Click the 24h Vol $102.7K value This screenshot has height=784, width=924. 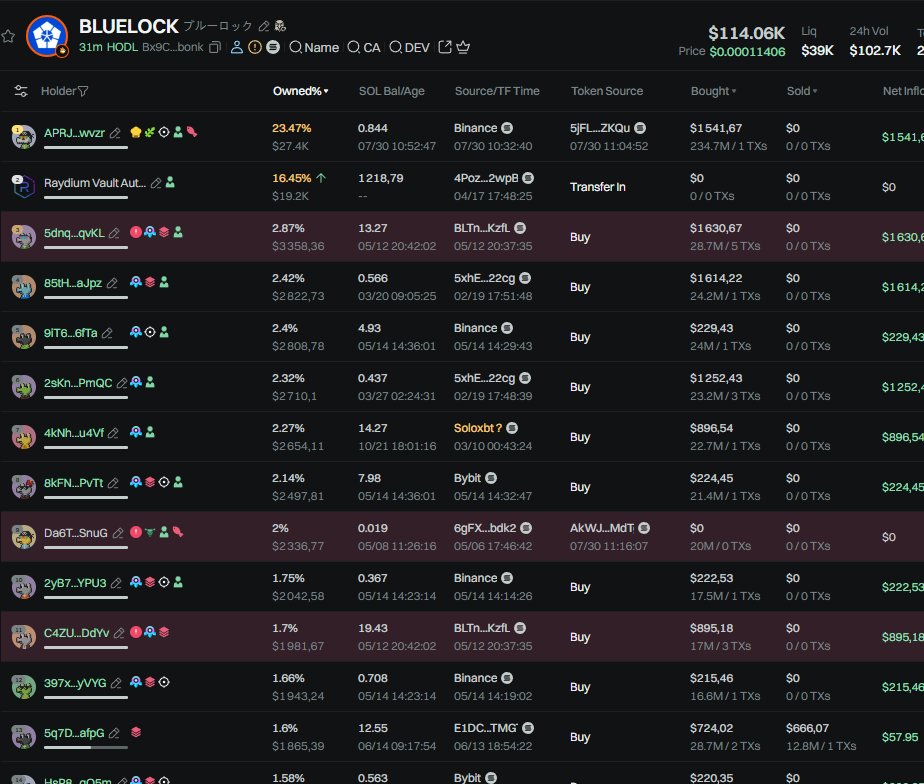pyautogui.click(x=875, y=51)
